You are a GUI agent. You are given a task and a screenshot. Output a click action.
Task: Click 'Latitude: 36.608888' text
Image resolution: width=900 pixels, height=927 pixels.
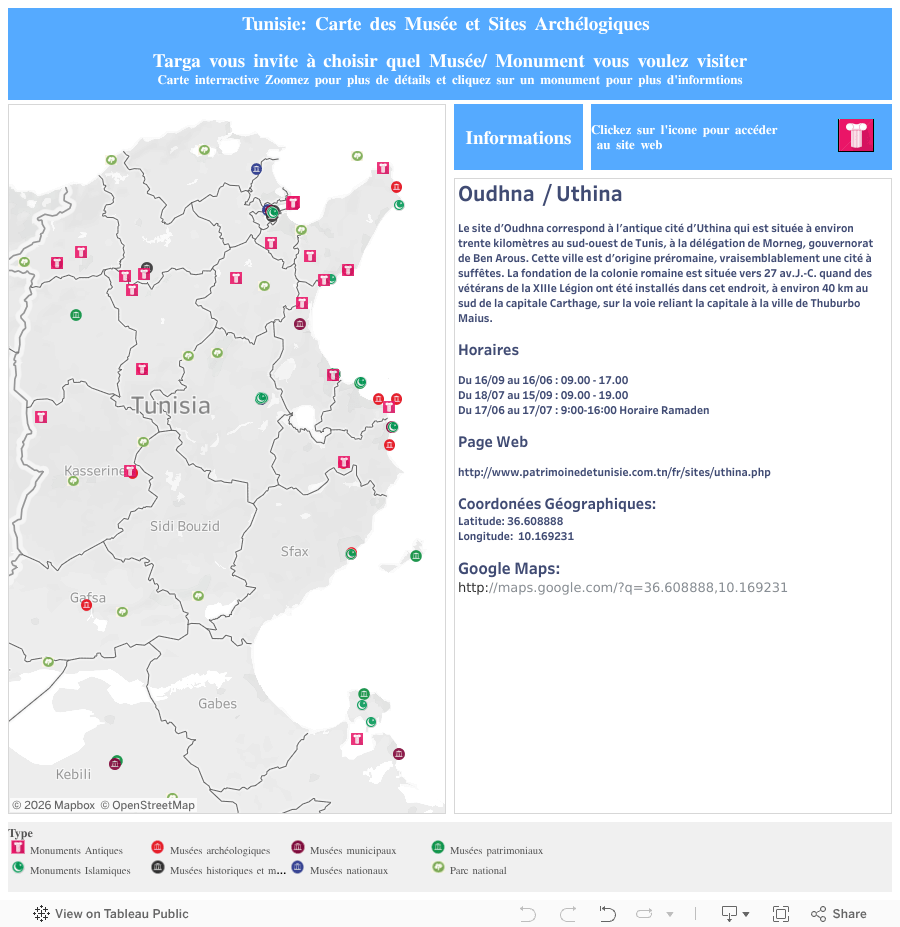tap(510, 521)
